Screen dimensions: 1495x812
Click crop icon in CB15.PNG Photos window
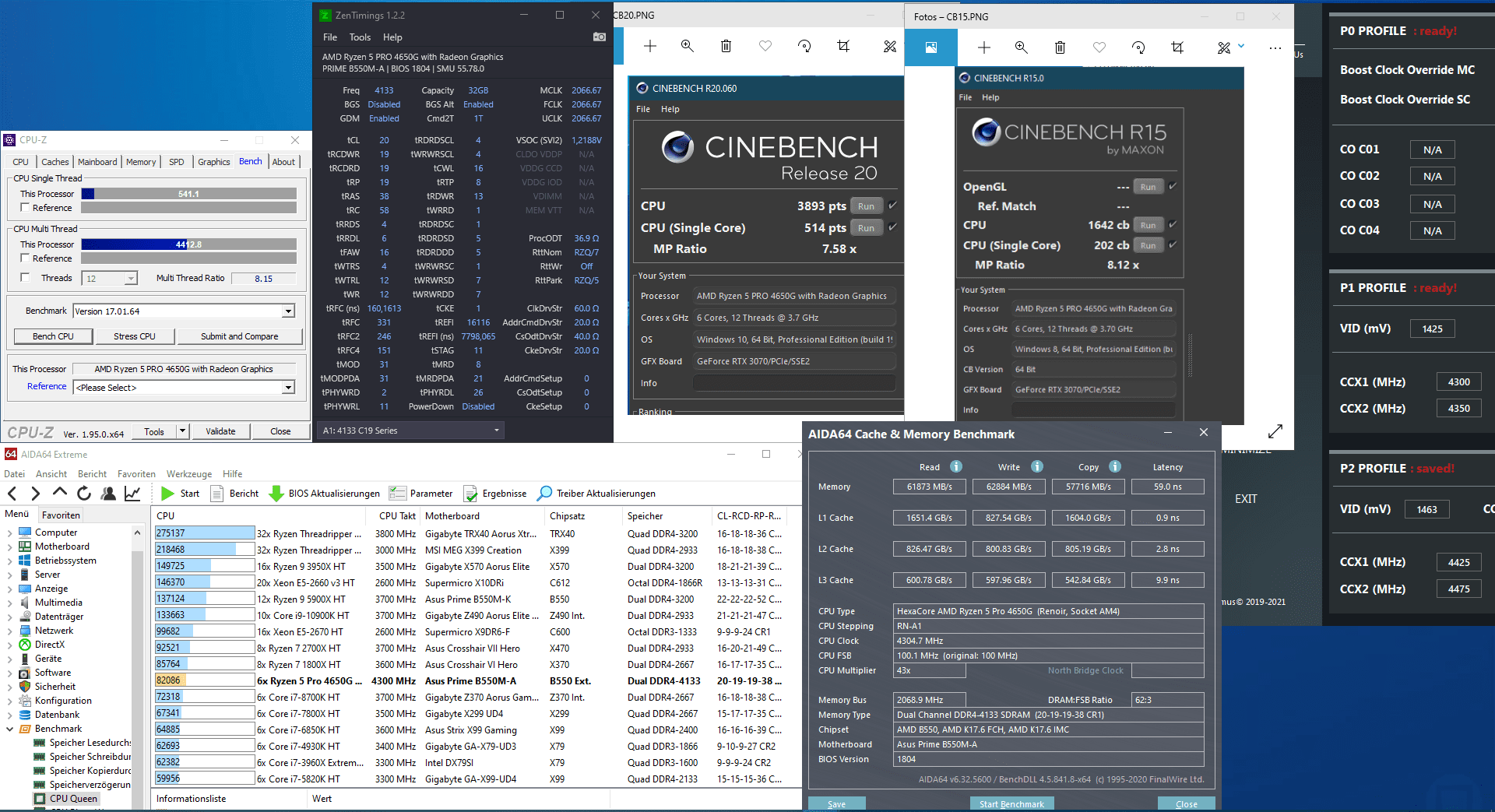pos(1177,47)
